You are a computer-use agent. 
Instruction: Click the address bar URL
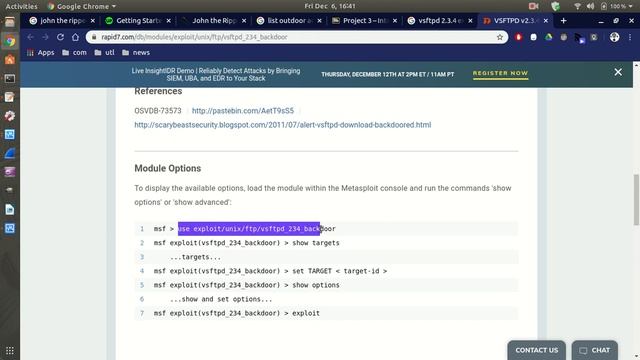pyautogui.click(x=194, y=37)
